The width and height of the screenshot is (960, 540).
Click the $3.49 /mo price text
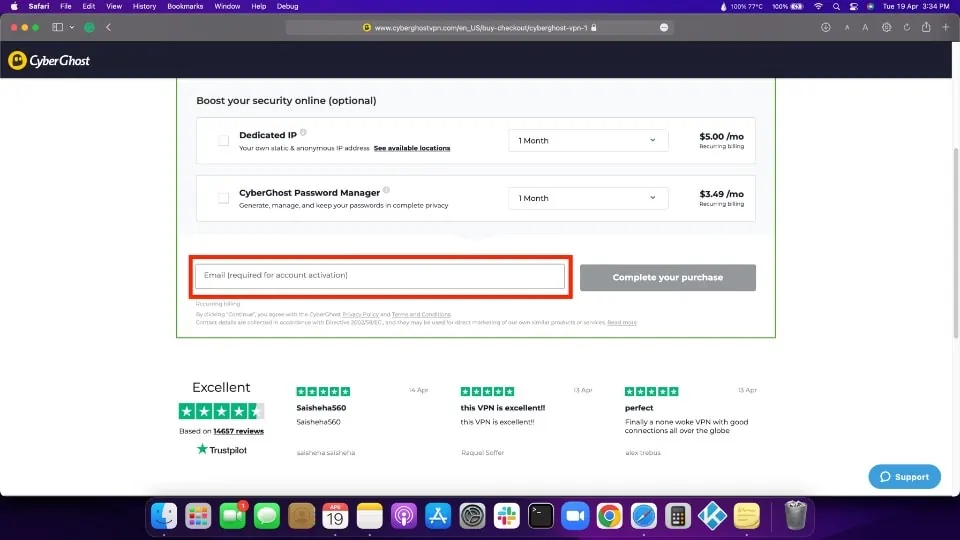point(721,194)
